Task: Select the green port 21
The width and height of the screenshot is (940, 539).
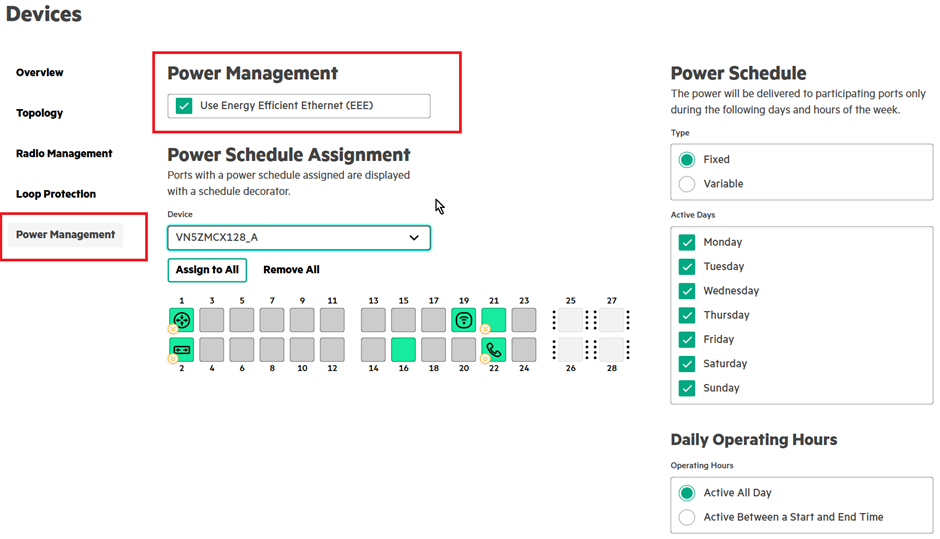Action: tap(494, 320)
